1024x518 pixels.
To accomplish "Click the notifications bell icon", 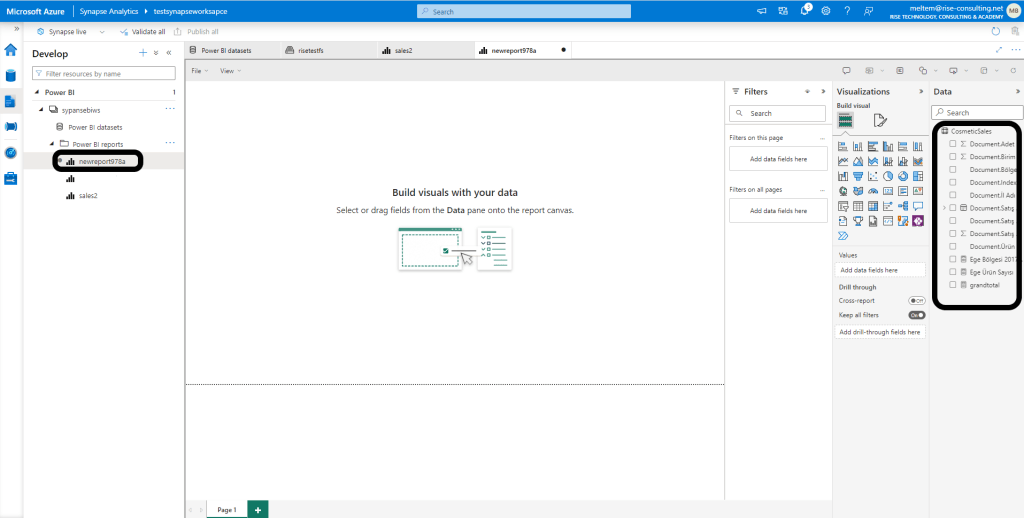I will pyautogui.click(x=805, y=11).
